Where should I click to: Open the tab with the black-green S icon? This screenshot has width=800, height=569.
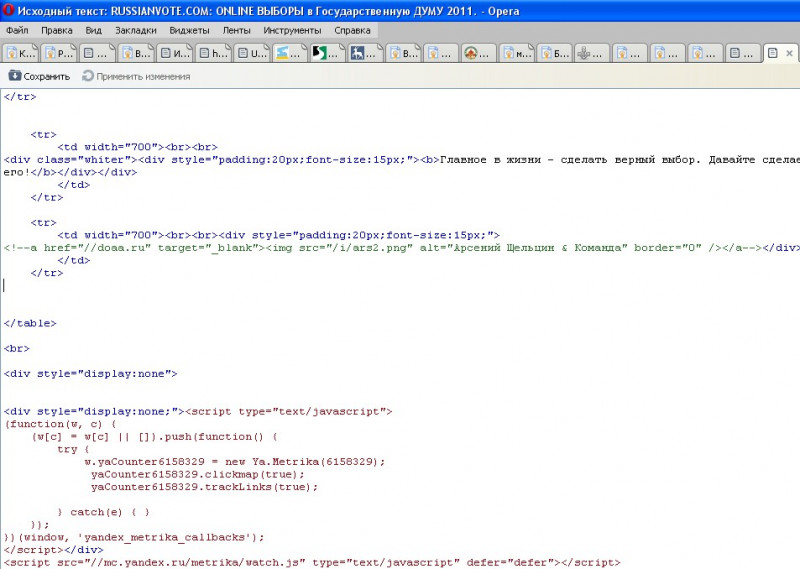[x=329, y=53]
